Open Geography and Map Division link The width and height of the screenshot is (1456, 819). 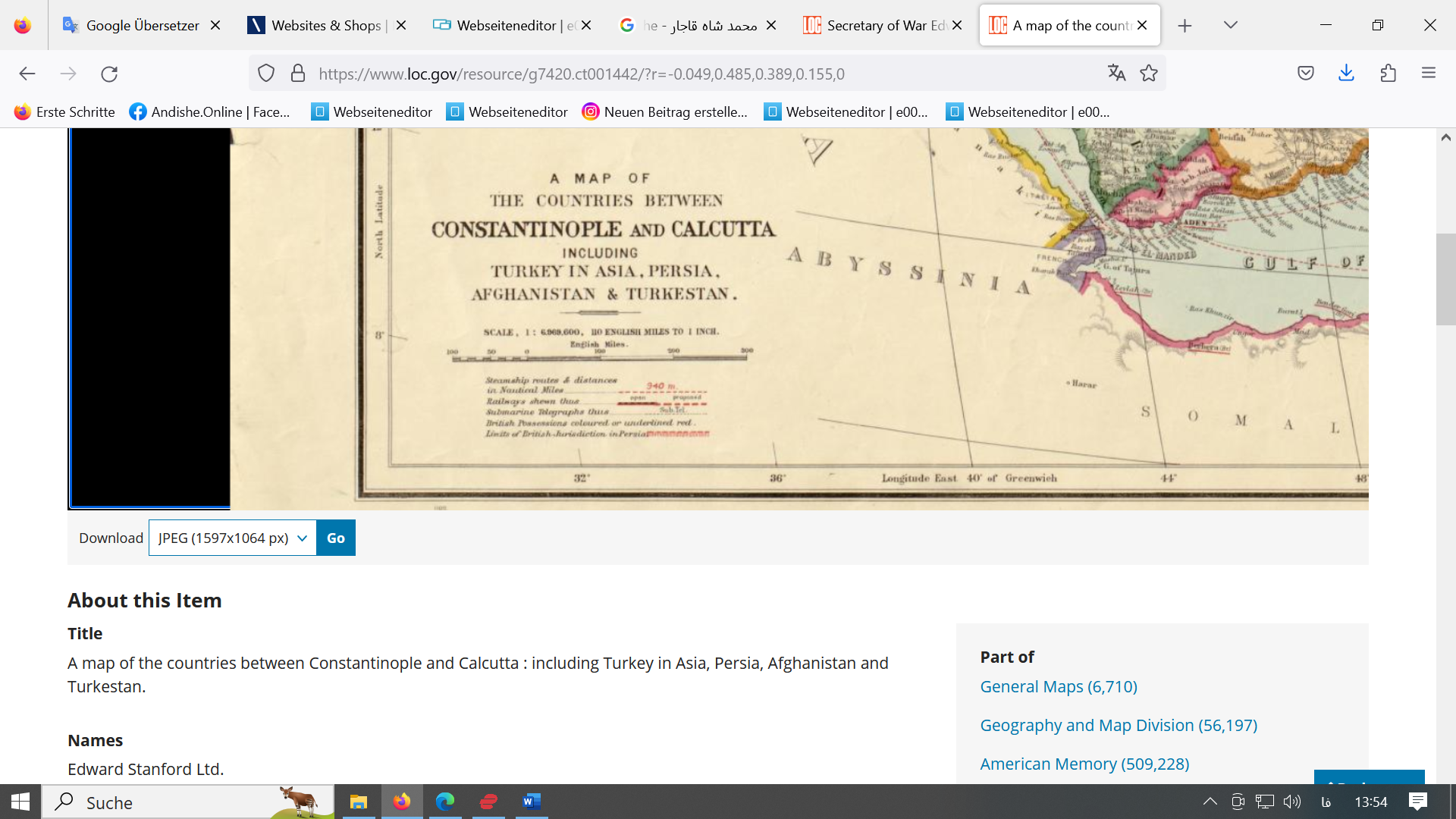1118,725
